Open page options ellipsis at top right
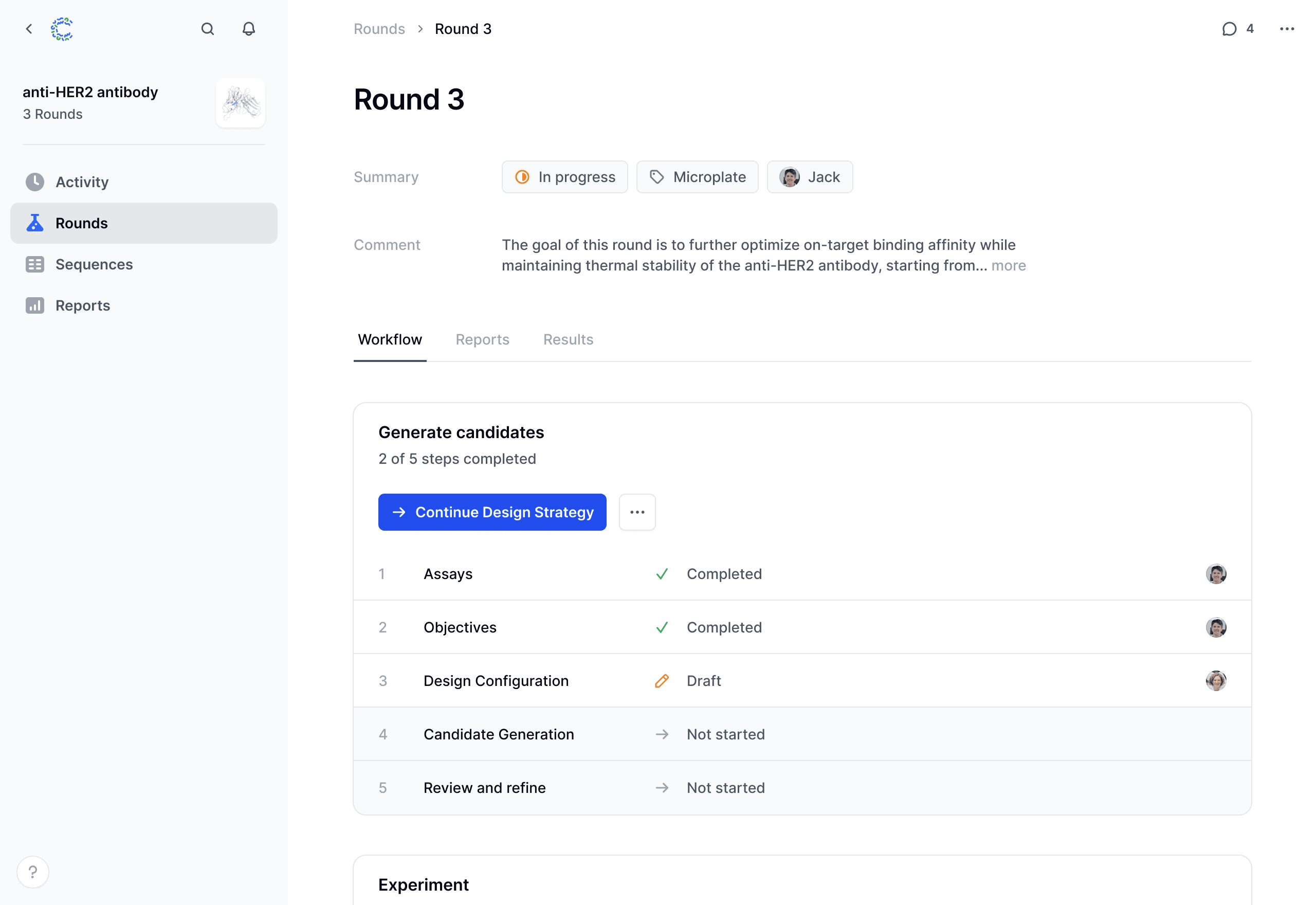Viewport: 1316px width, 905px height. coord(1287,29)
